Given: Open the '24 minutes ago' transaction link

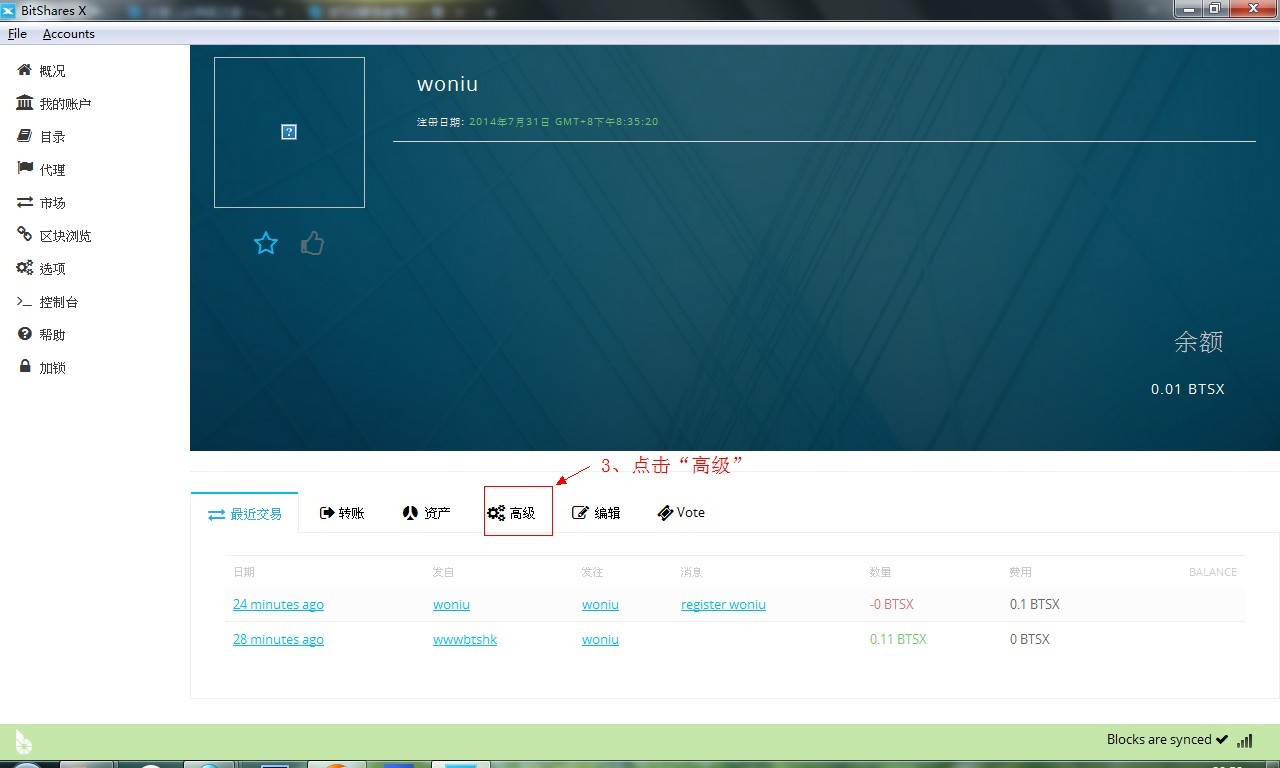Looking at the screenshot, I should click(x=278, y=605).
